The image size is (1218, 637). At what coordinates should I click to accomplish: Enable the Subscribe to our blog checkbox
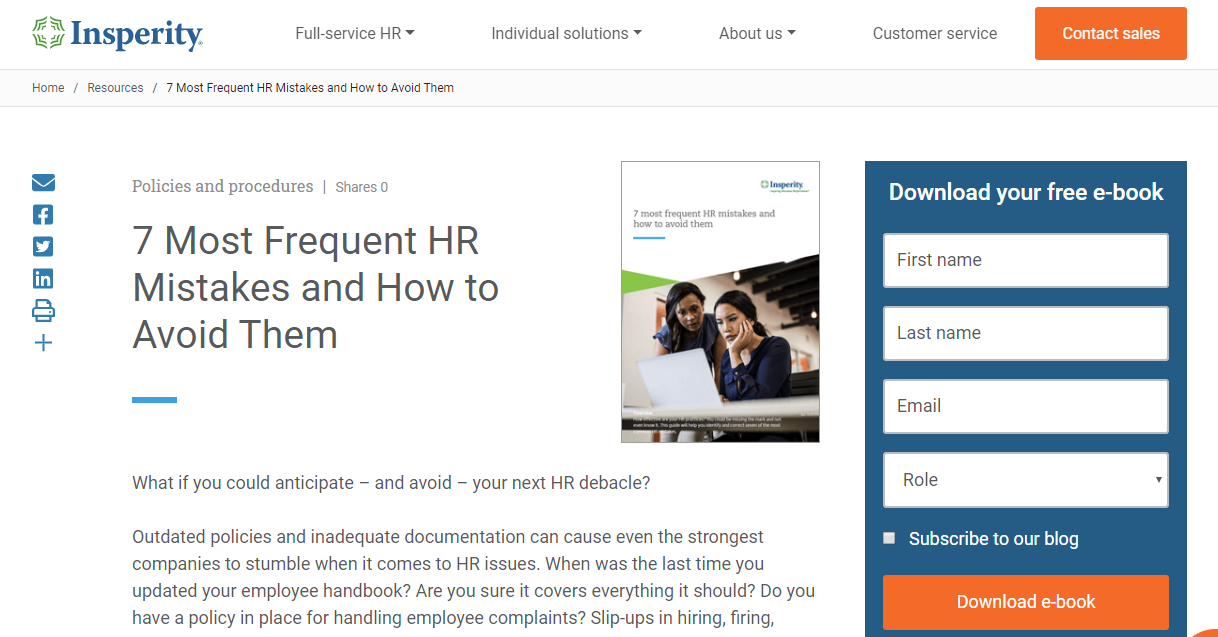(888, 538)
